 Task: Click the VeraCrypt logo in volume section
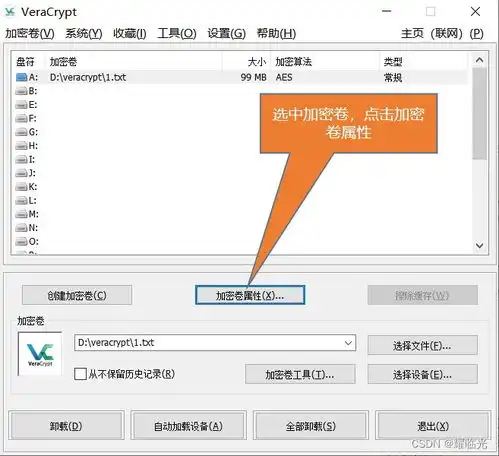click(40, 354)
